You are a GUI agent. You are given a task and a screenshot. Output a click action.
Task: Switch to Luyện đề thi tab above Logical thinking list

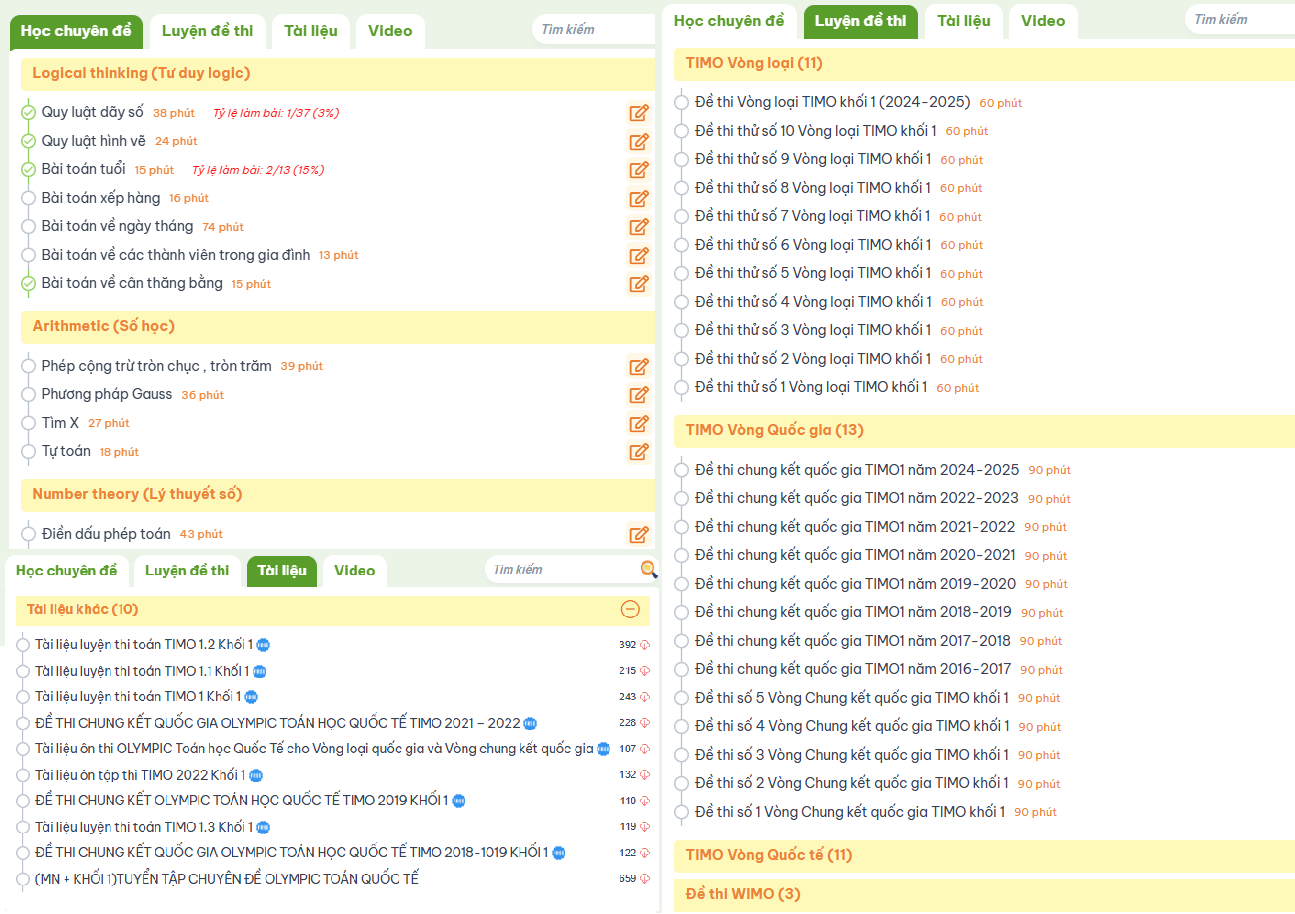click(207, 31)
